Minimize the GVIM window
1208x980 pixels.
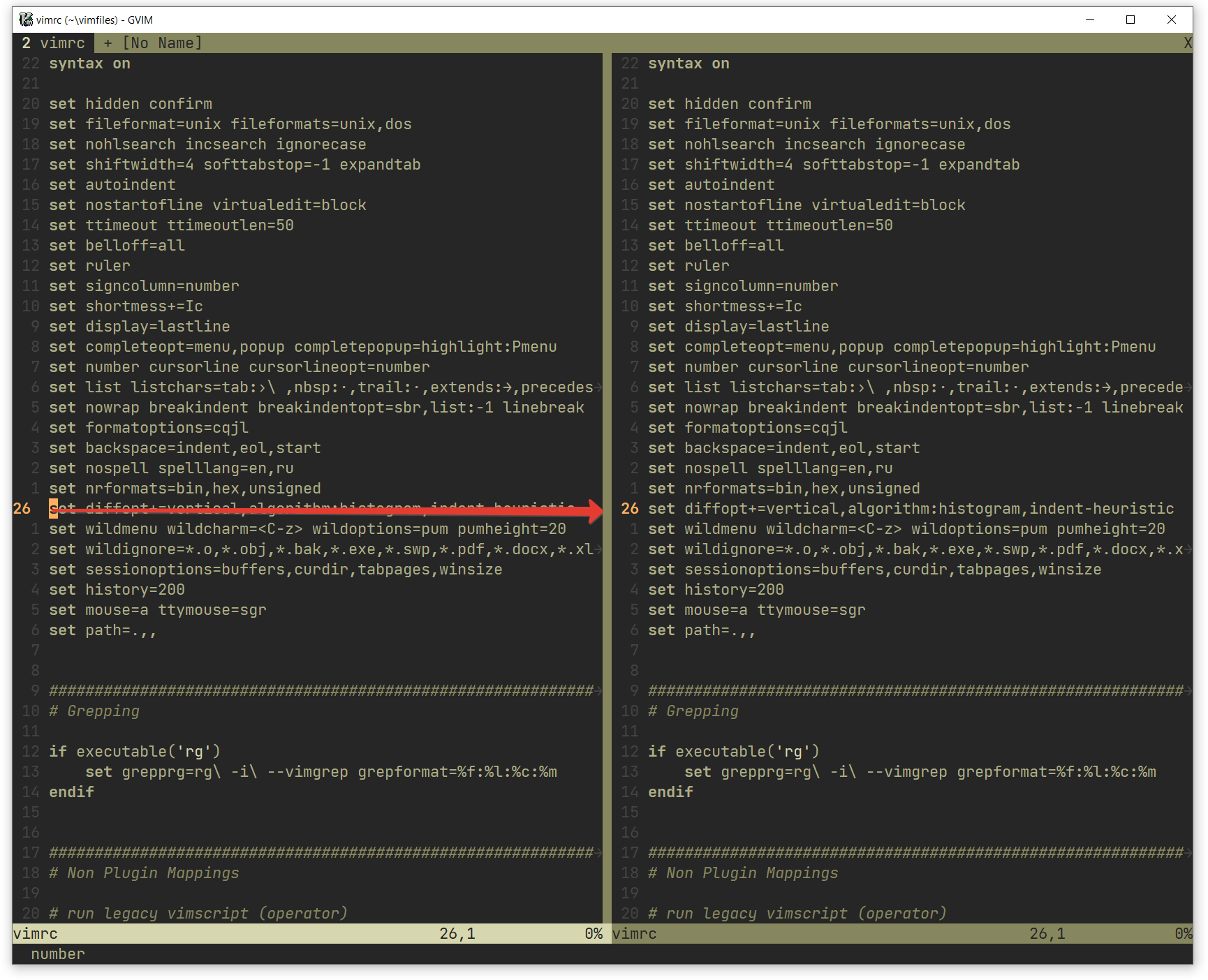tap(1090, 20)
